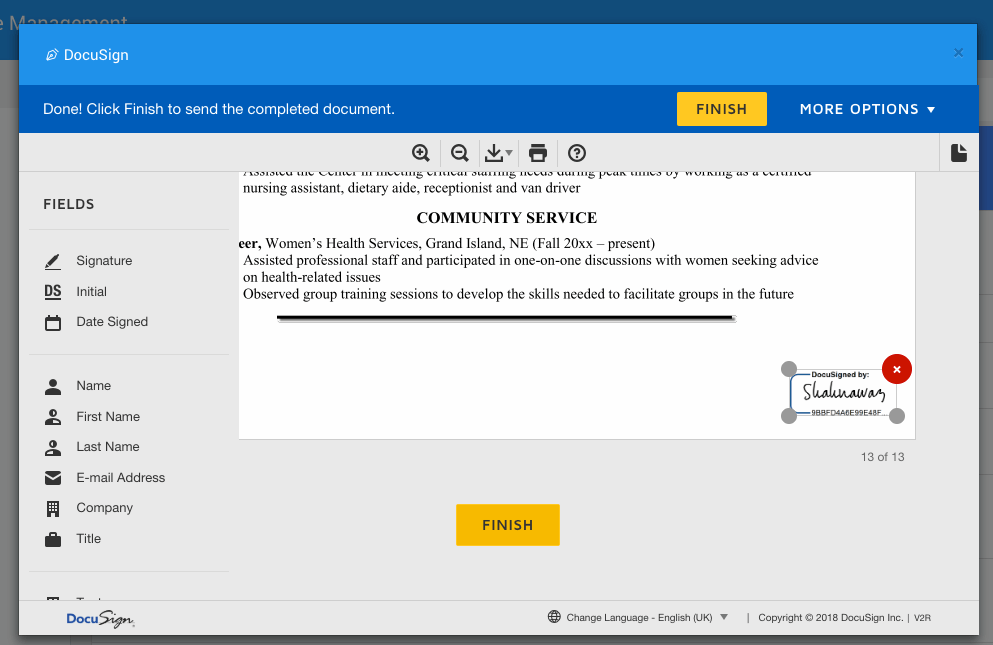Open Change Language dropdown
993x645 pixels.
[x=639, y=618]
